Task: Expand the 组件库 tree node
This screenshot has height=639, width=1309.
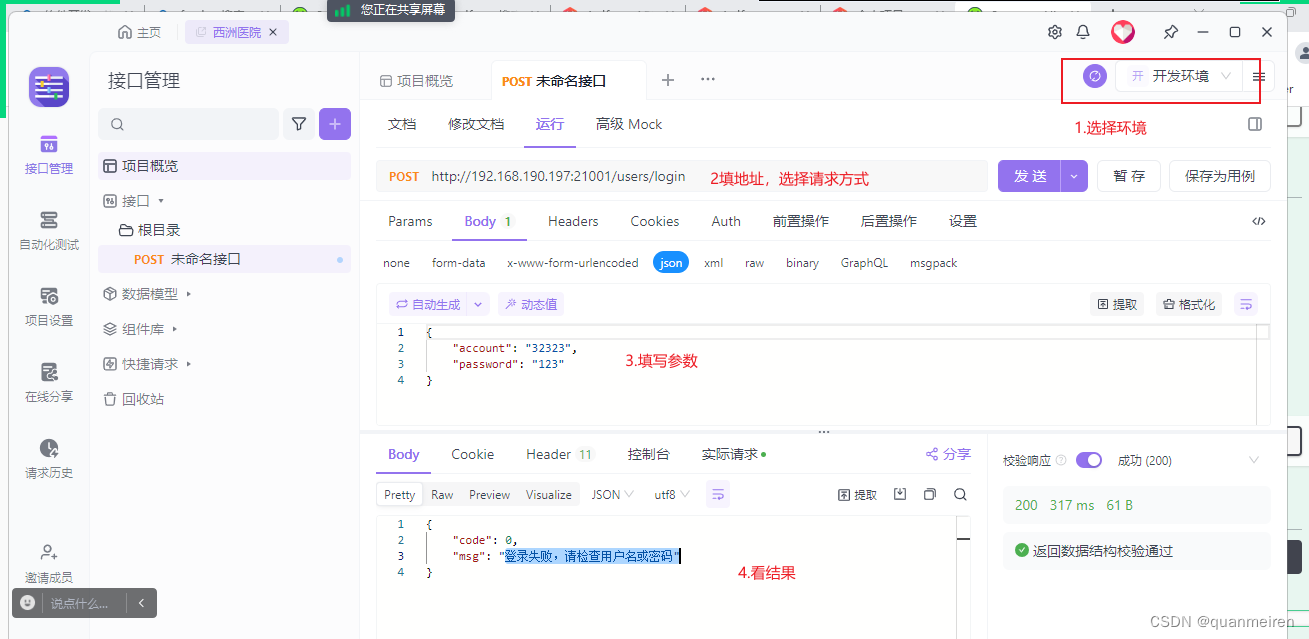Action: tap(174, 329)
